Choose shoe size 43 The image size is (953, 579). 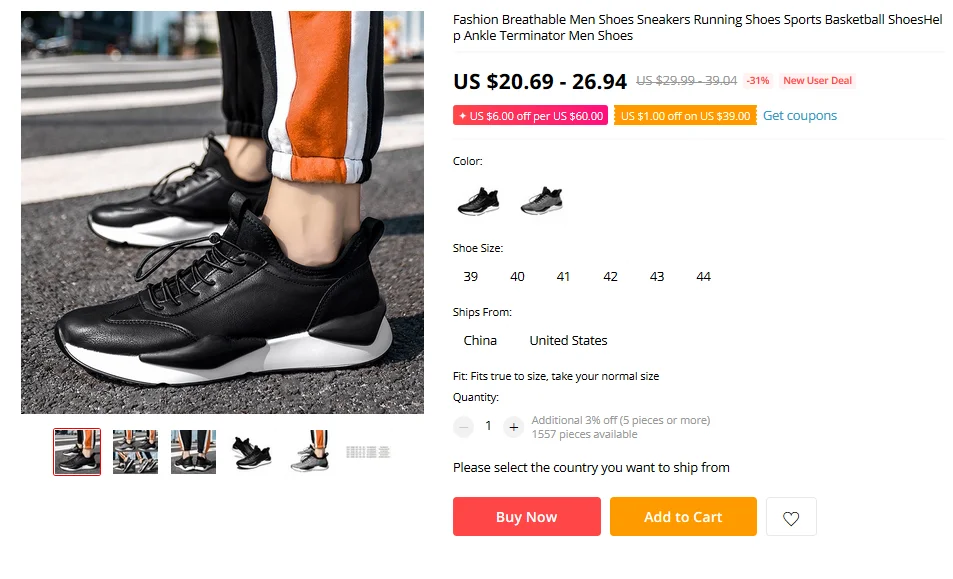657,276
